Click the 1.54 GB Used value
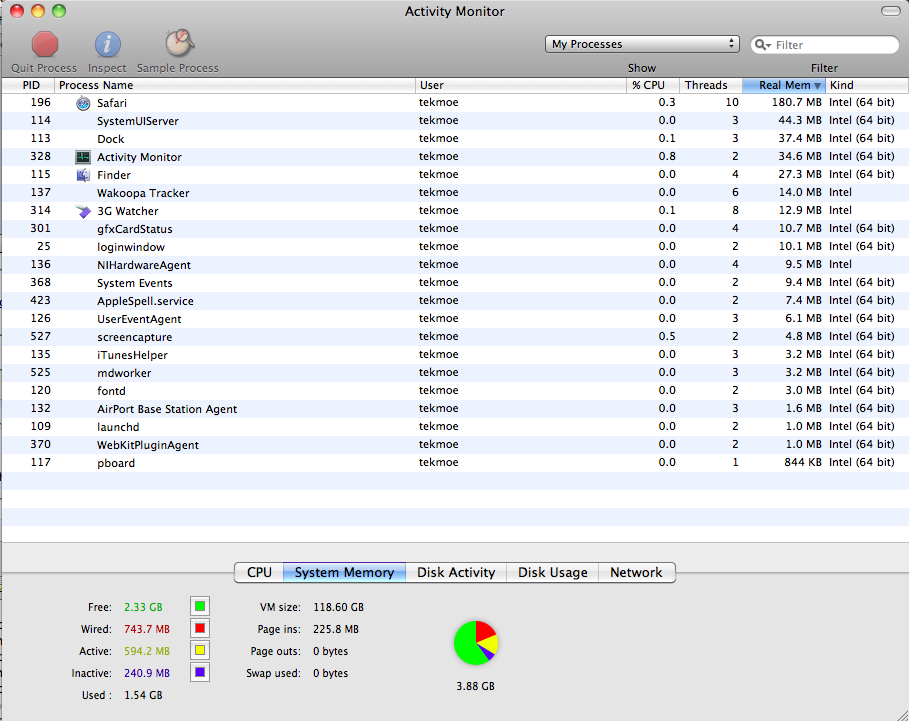The image size is (909, 721). click(143, 695)
